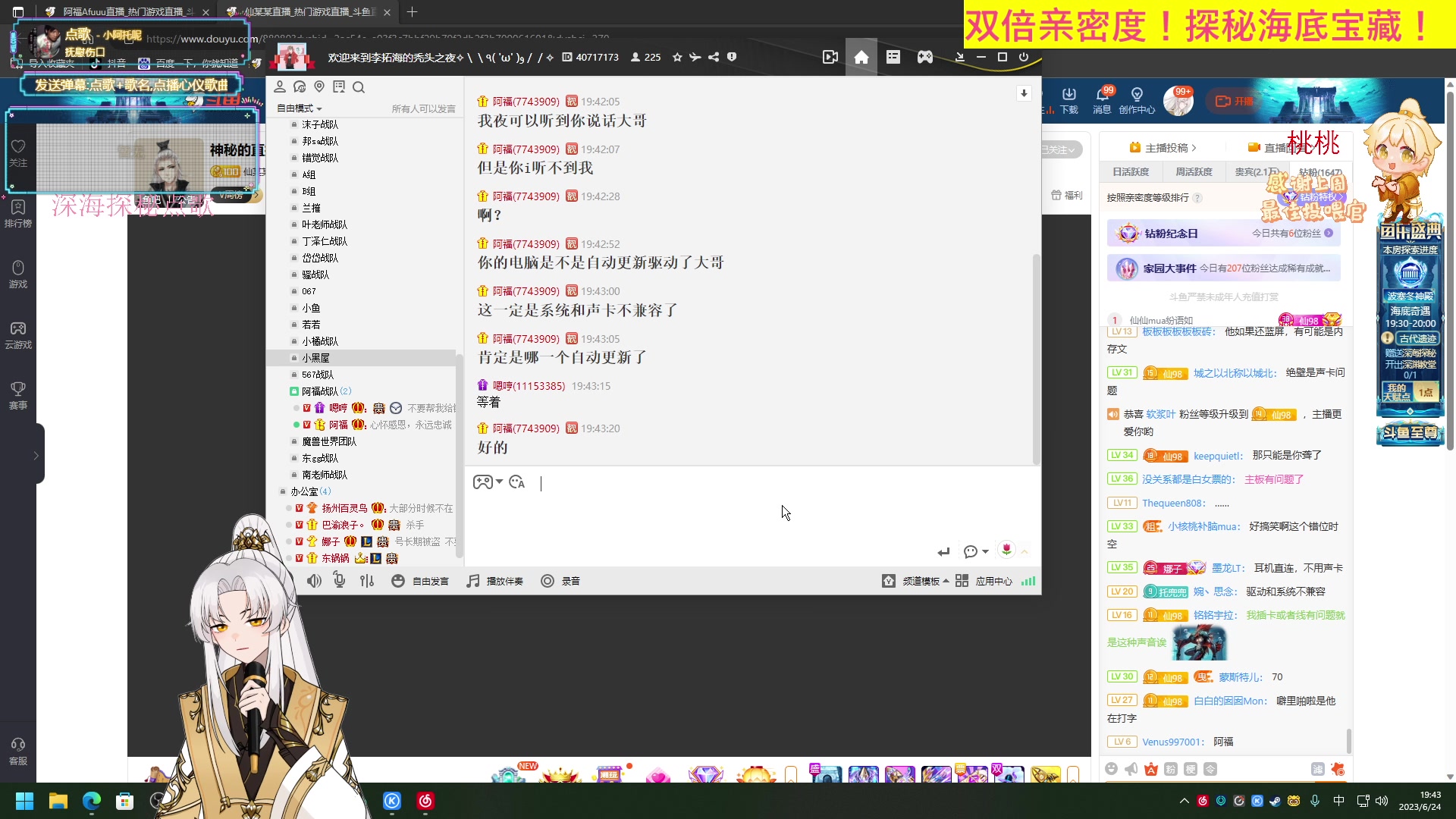
Task: Search channel members with magnifier icon
Action: 359,87
